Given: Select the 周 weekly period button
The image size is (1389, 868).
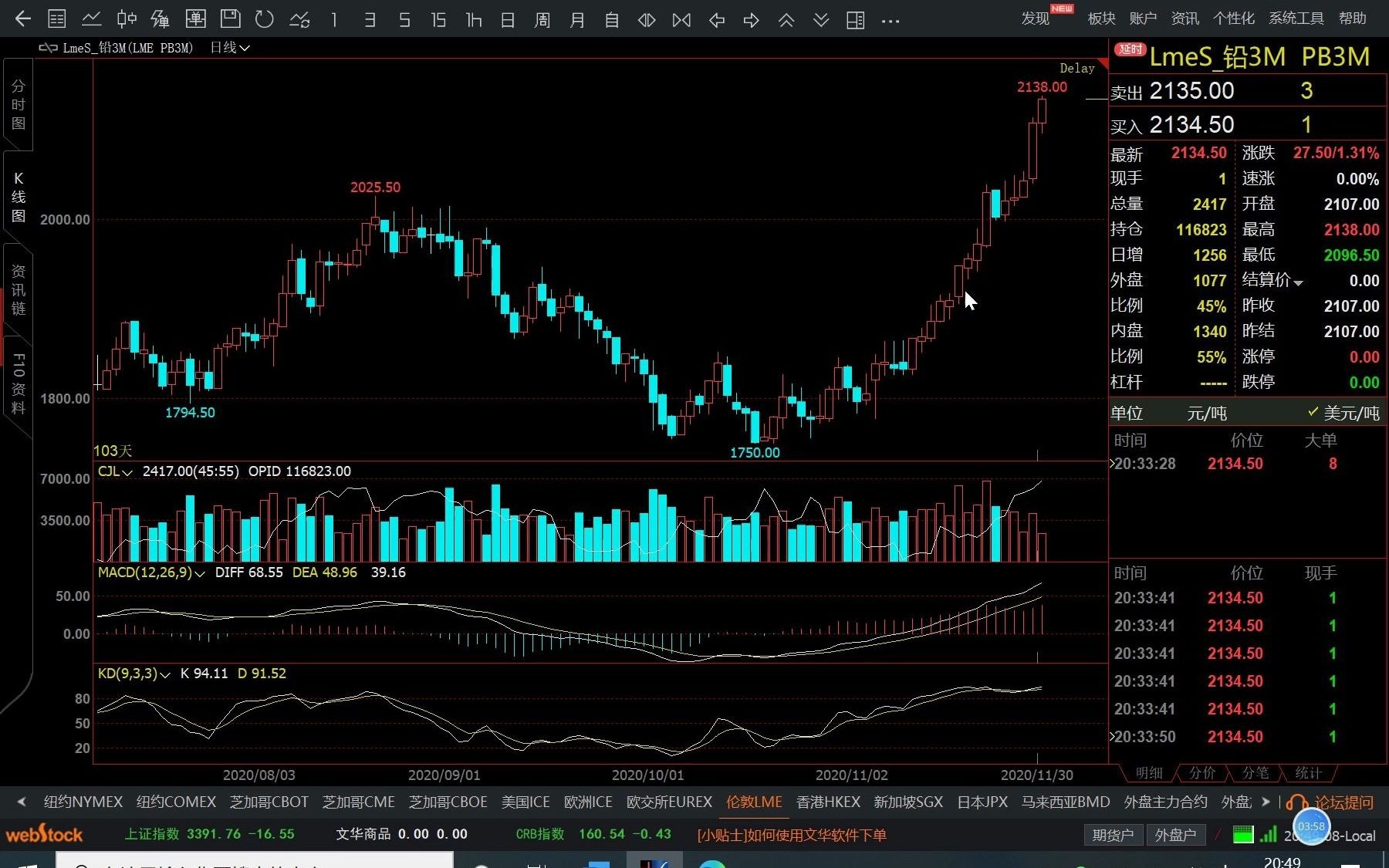Looking at the screenshot, I should [542, 19].
